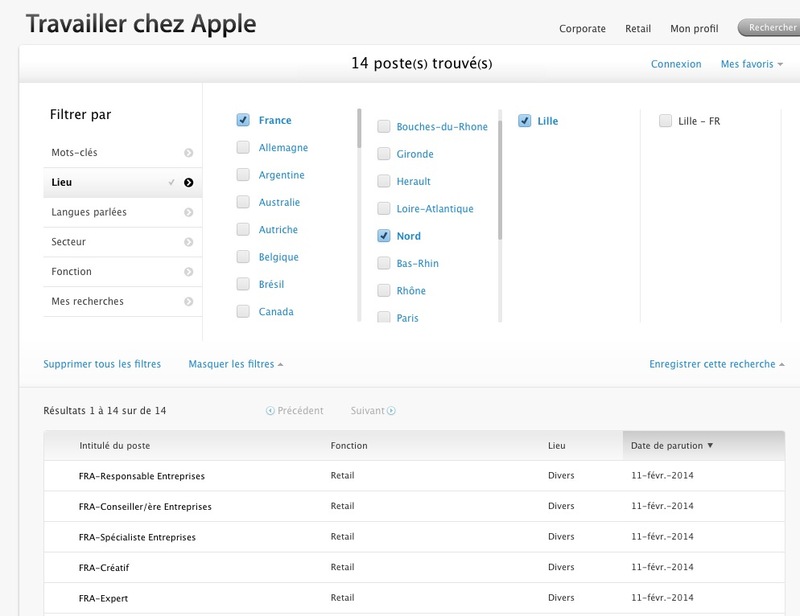
Task: Open the Mots-clés filter category
Action: click(x=122, y=153)
